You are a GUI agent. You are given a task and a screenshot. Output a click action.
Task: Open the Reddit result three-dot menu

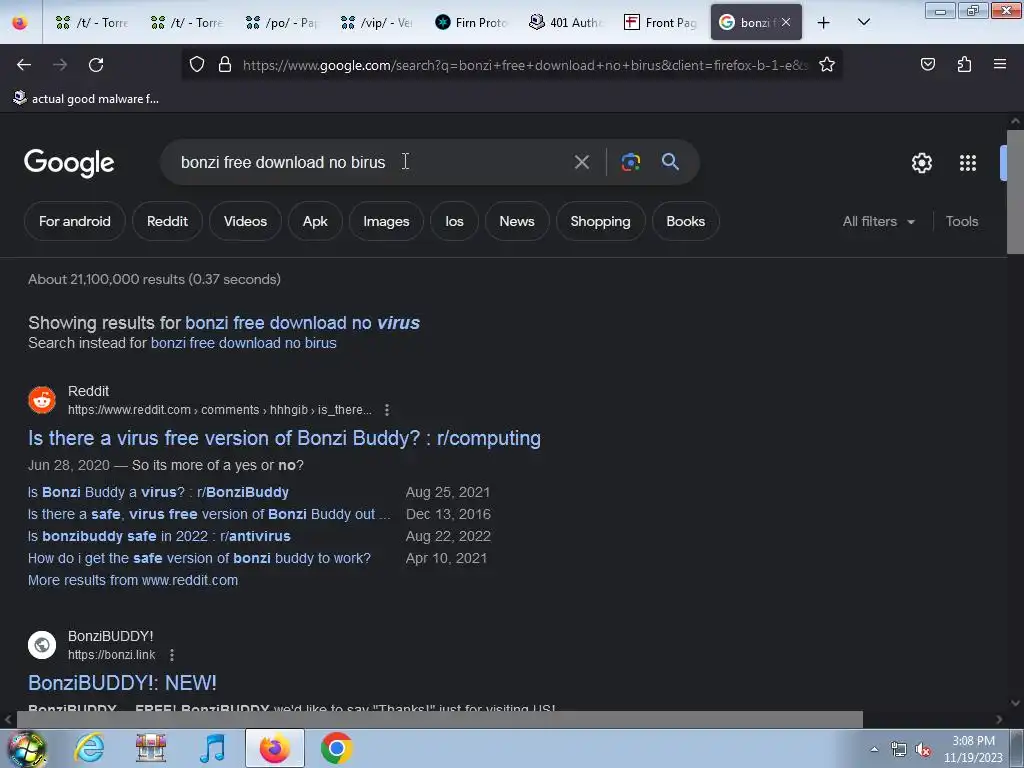tap(387, 409)
